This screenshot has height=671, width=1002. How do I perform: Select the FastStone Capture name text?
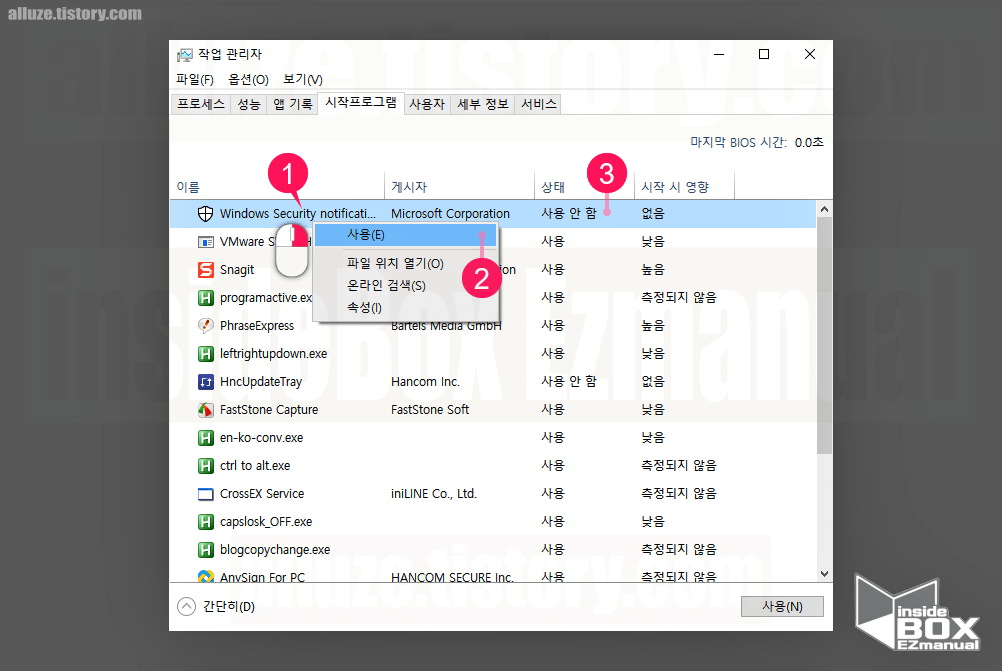click(x=268, y=410)
